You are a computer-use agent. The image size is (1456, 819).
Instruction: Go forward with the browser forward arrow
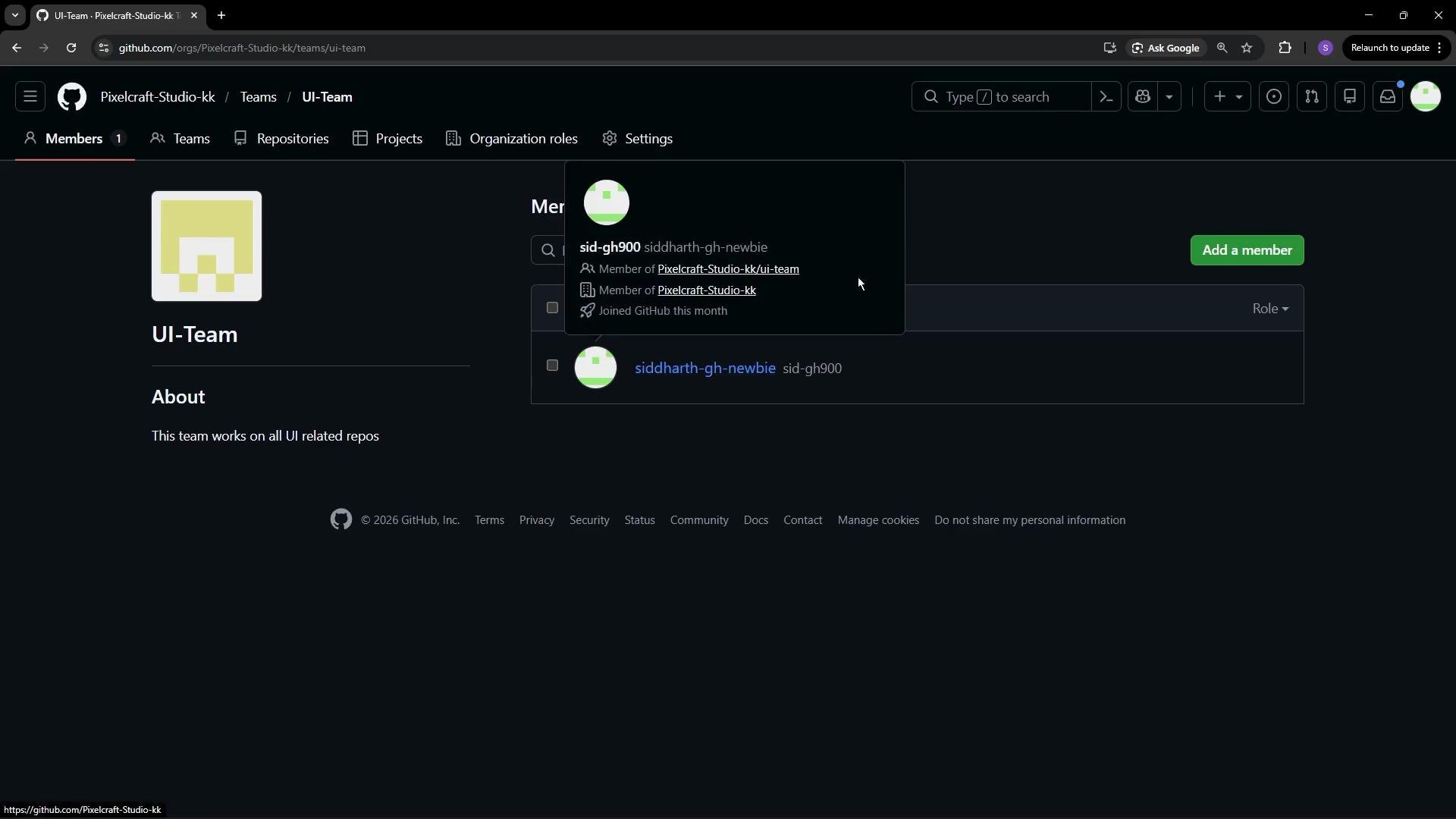[x=44, y=48]
